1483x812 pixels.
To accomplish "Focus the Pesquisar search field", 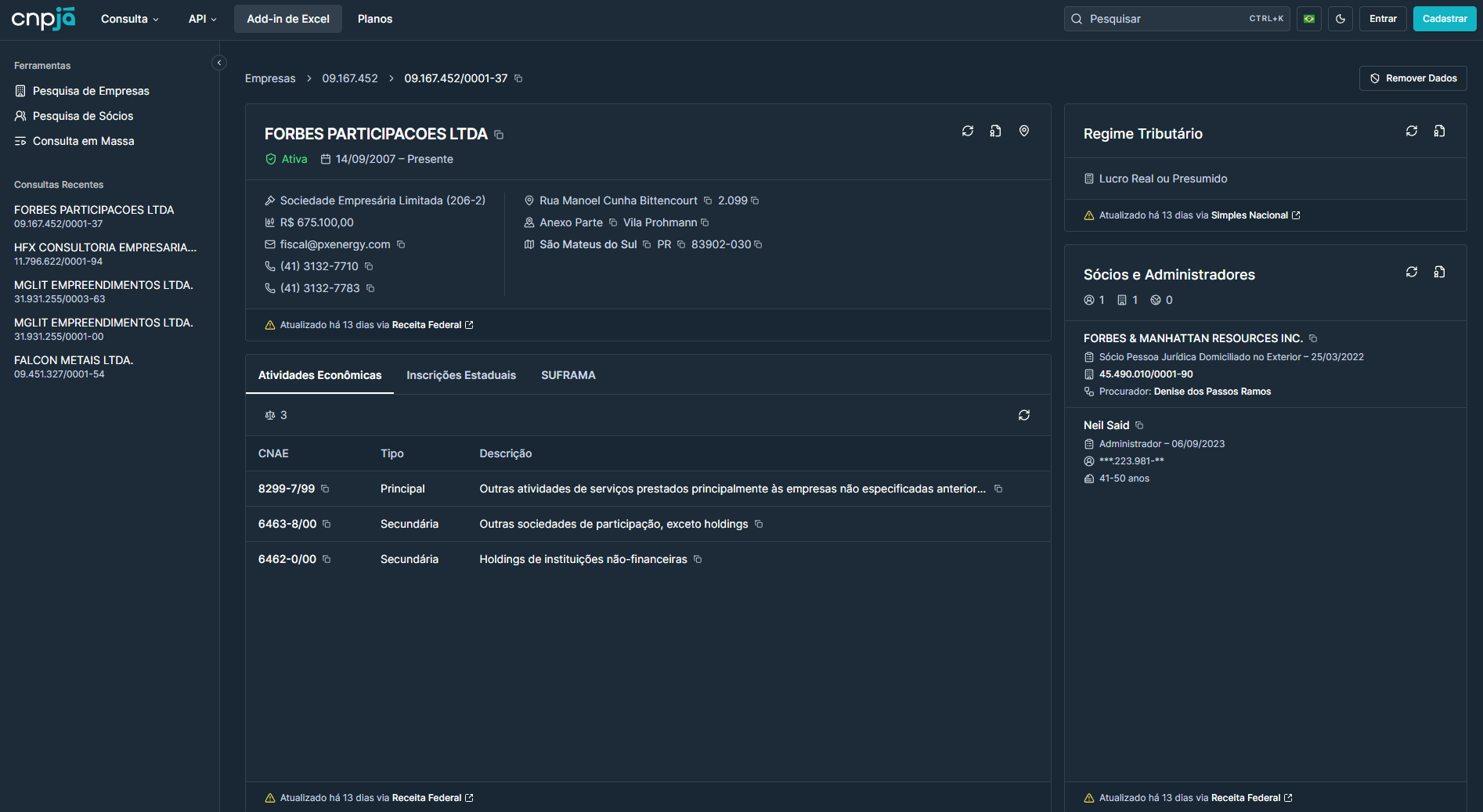I will click(x=1177, y=19).
